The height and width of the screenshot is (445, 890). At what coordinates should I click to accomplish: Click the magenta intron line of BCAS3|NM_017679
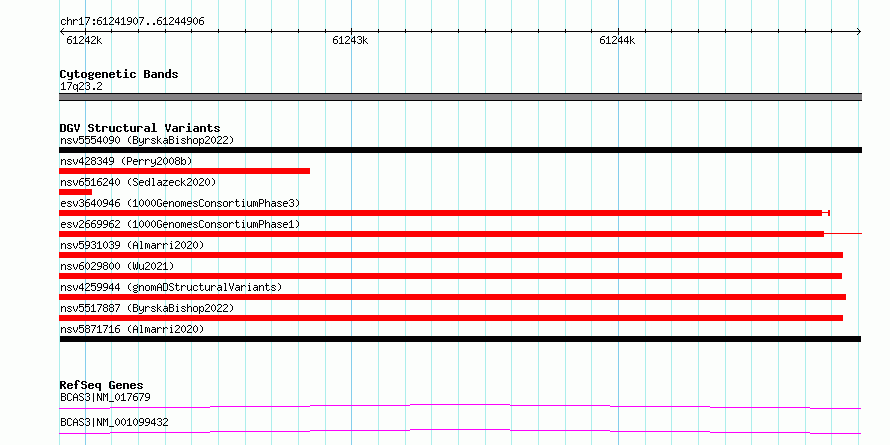460,406
